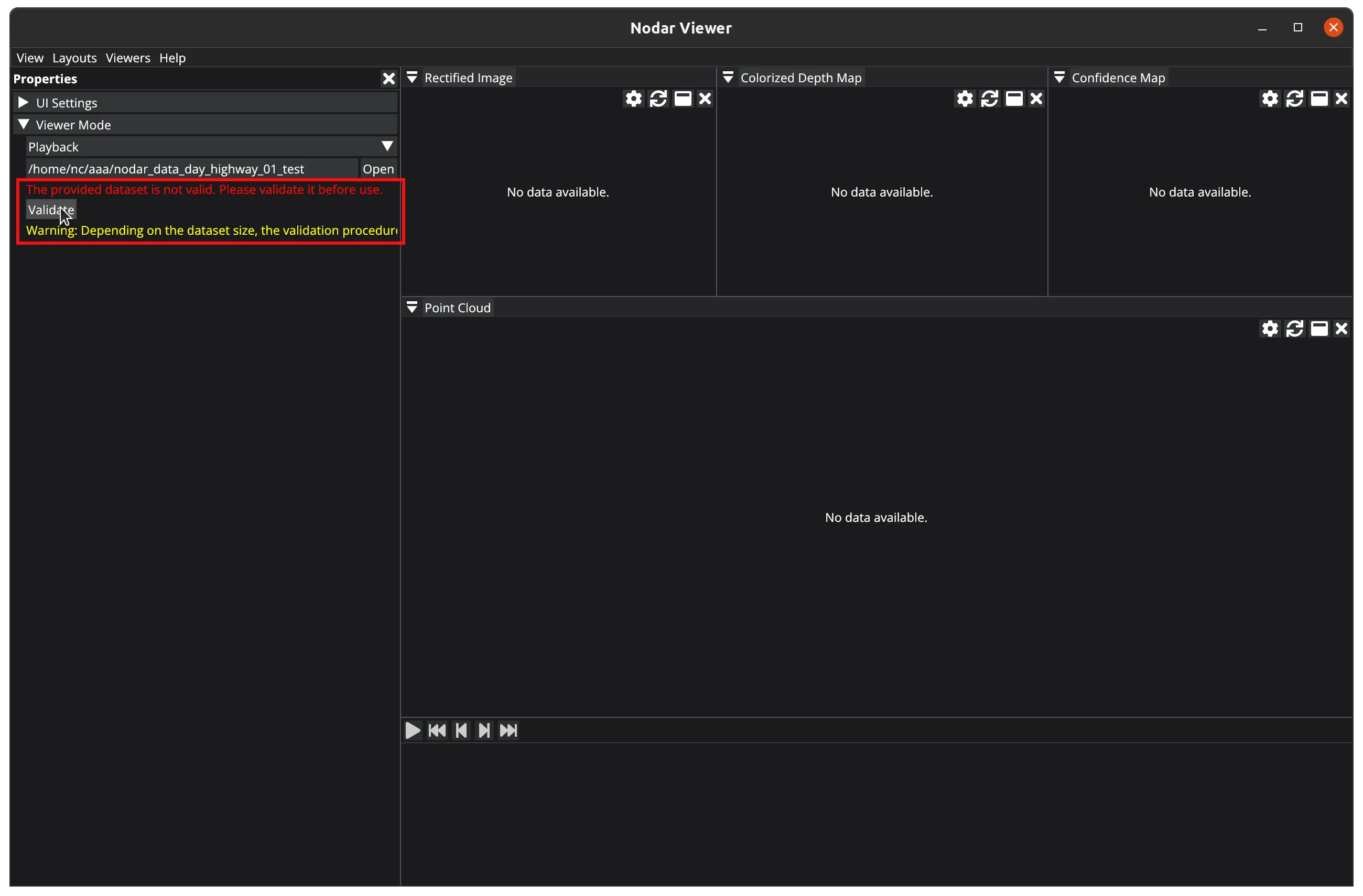1363x896 pixels.
Task: Open Confidence Map panel dropdown arrow
Action: pyautogui.click(x=1059, y=78)
